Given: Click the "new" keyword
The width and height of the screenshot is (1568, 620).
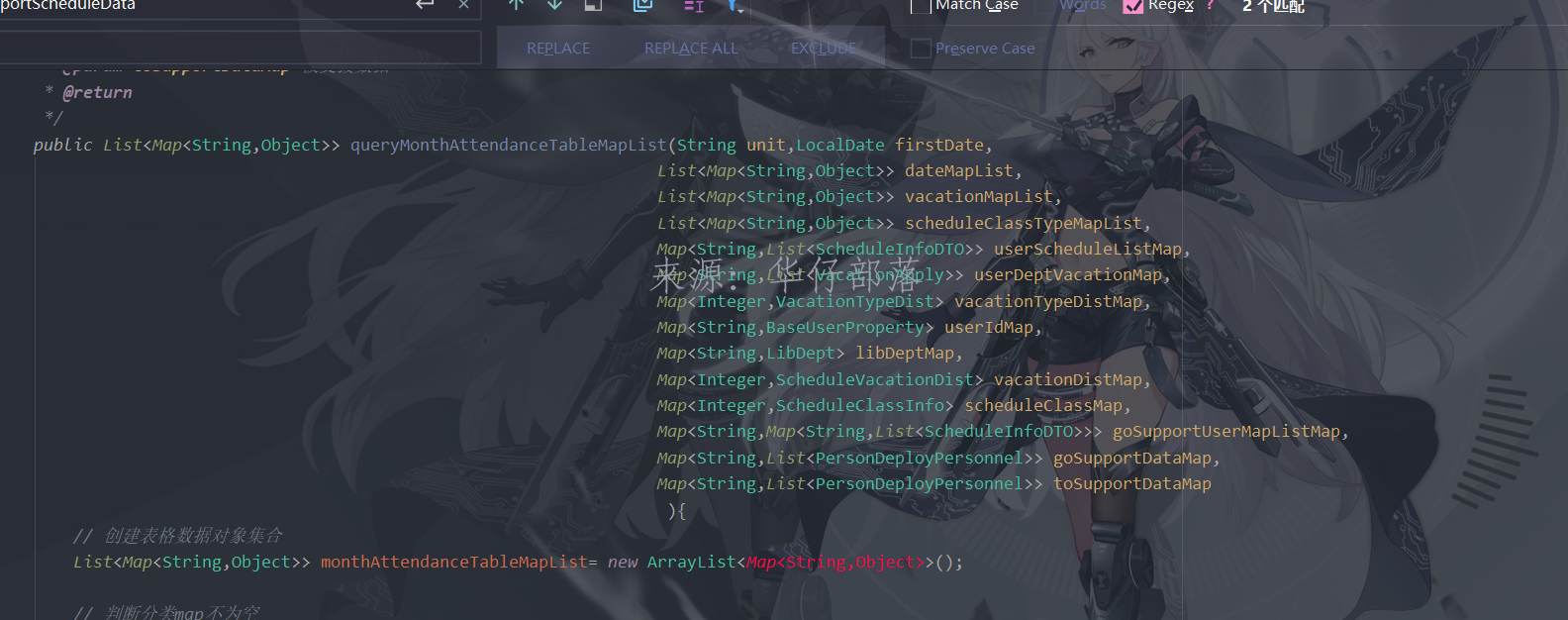Looking at the screenshot, I should click(x=623, y=562).
